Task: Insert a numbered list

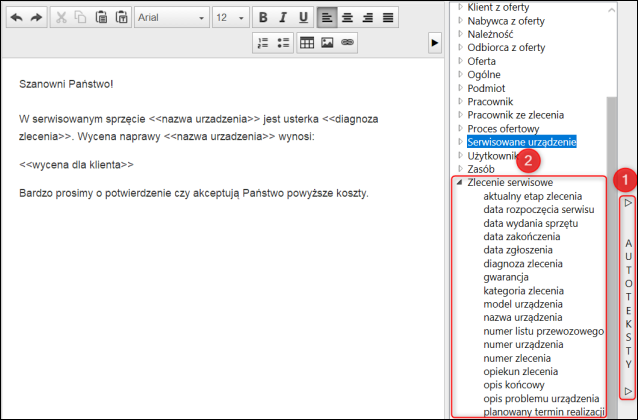Action: coord(263,43)
